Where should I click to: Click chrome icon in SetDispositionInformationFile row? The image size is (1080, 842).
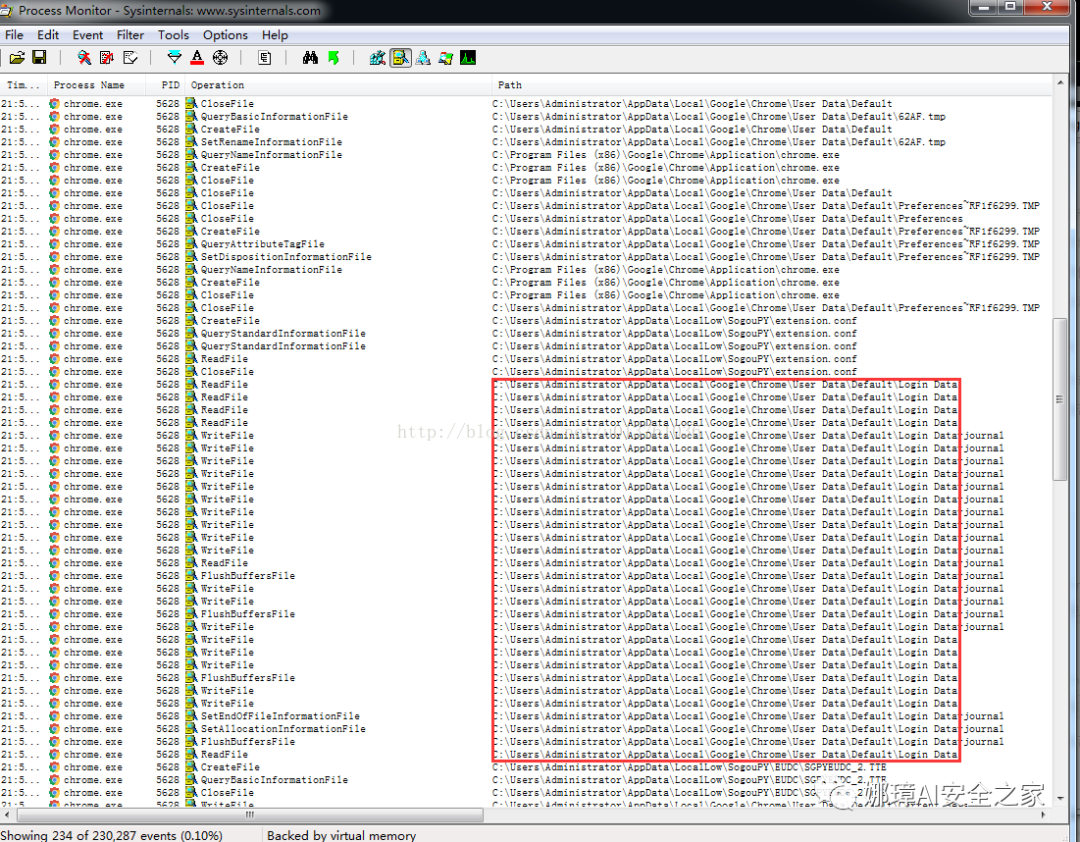(x=54, y=257)
